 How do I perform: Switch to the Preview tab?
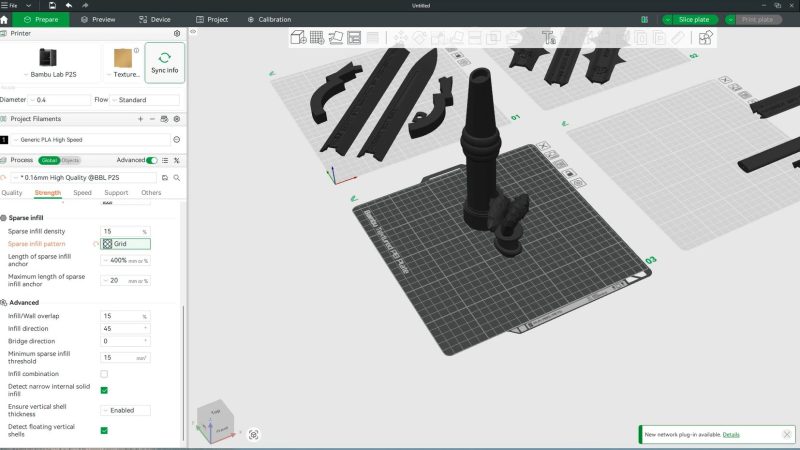click(x=97, y=19)
